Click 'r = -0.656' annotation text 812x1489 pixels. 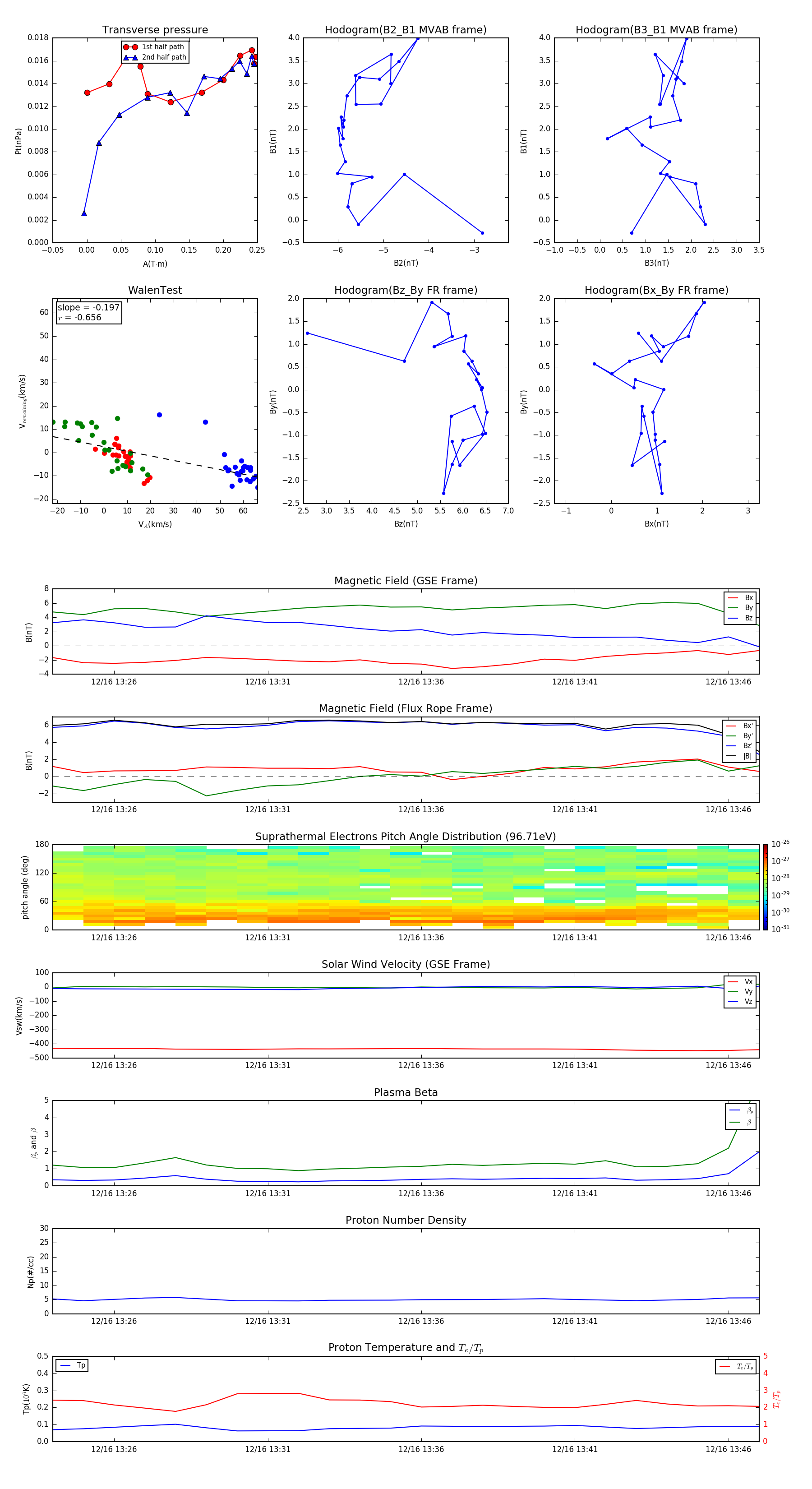tap(80, 317)
